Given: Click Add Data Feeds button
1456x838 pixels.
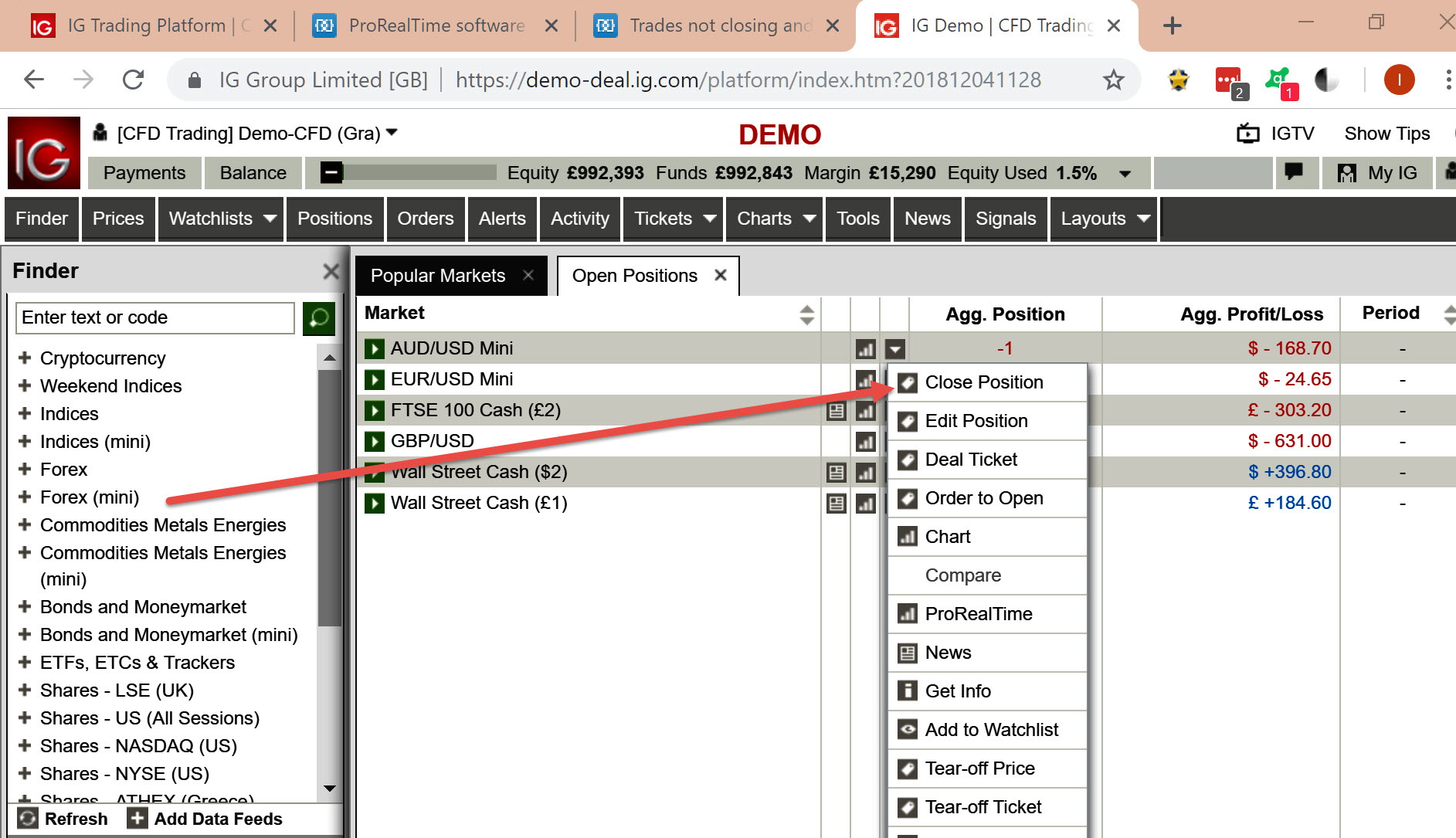Looking at the screenshot, I should click(x=205, y=819).
